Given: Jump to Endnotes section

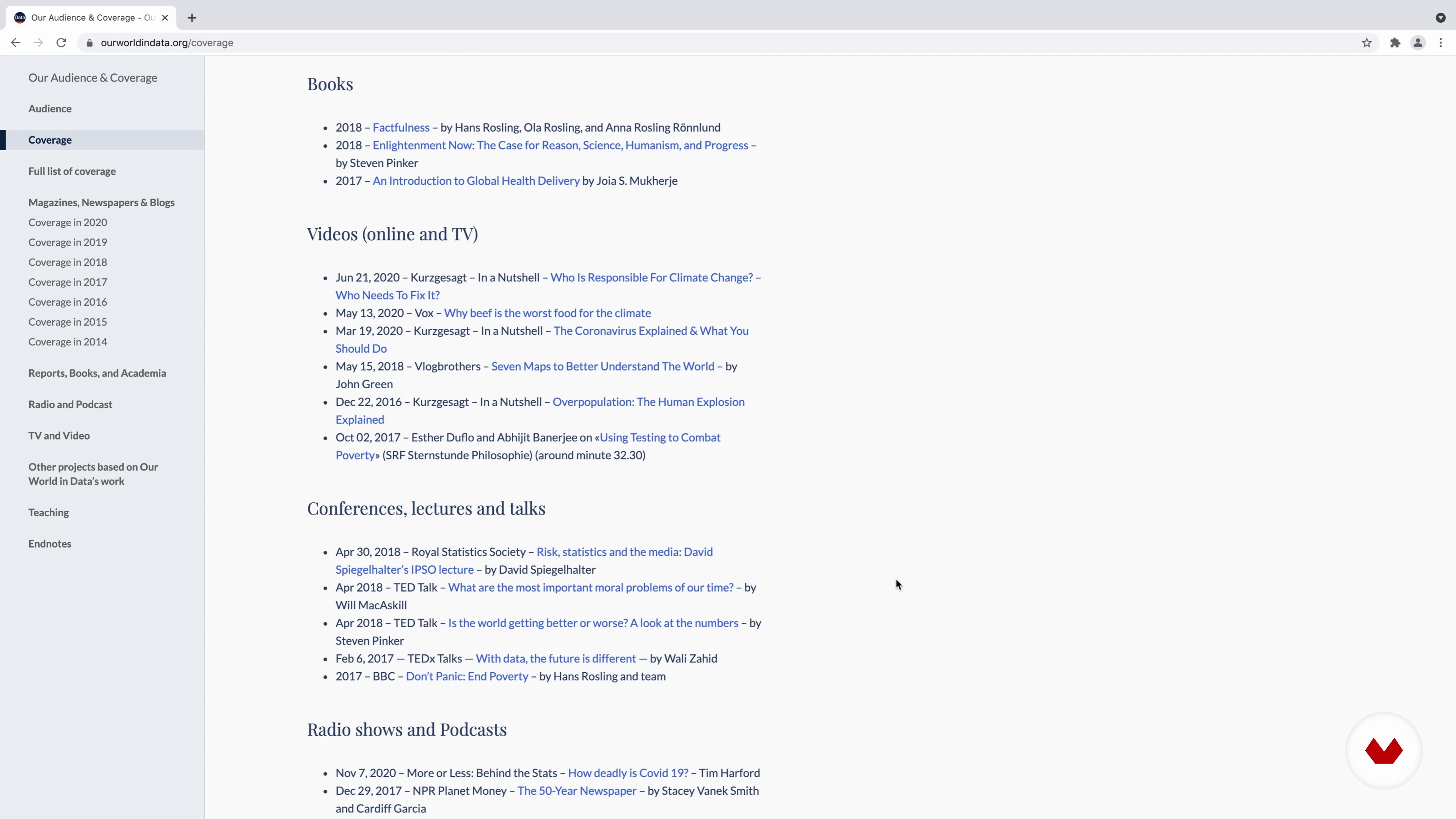Looking at the screenshot, I should tap(50, 544).
